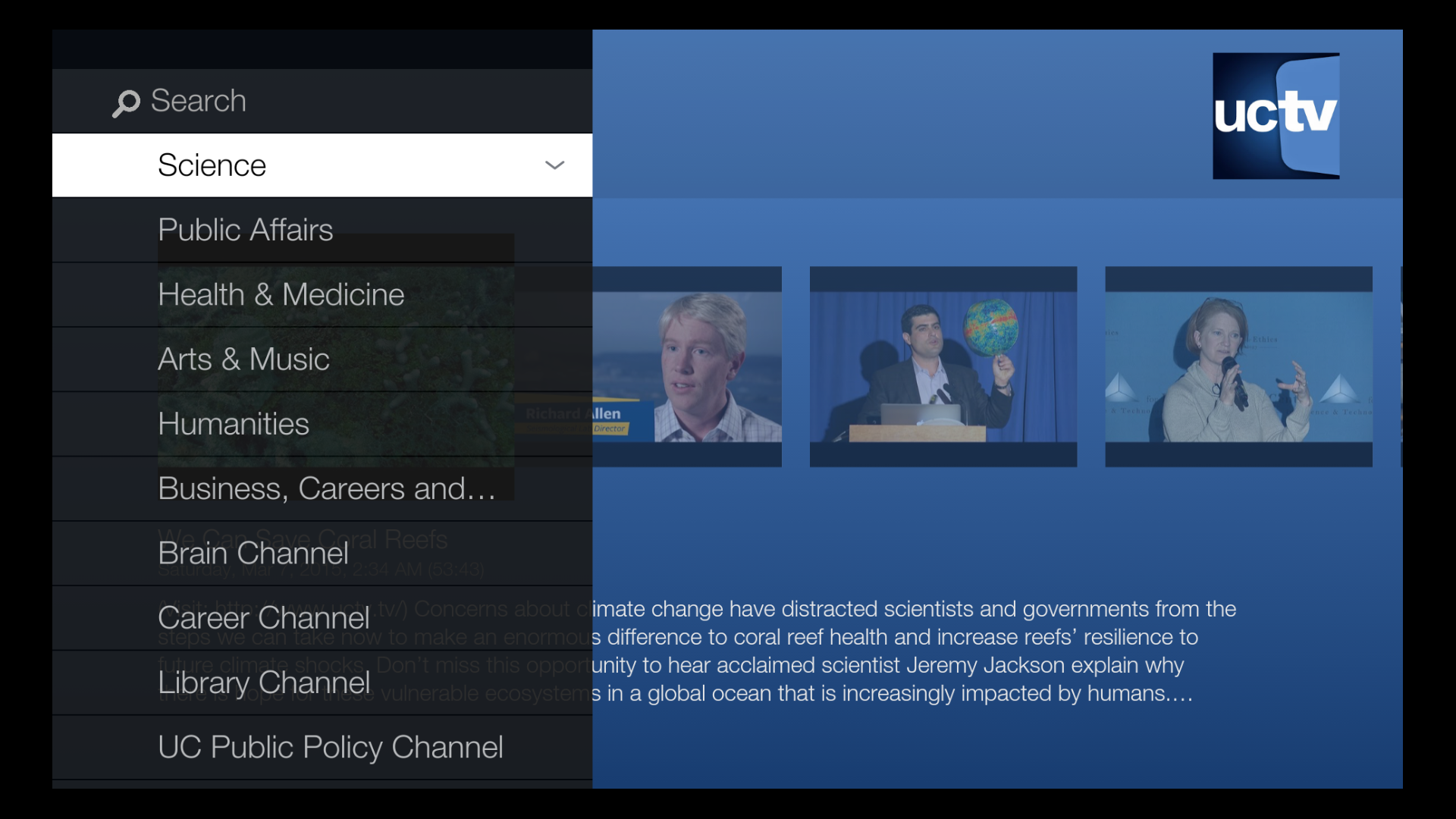Click the UCTV logo
Image resolution: width=1456 pixels, height=819 pixels.
click(1276, 115)
